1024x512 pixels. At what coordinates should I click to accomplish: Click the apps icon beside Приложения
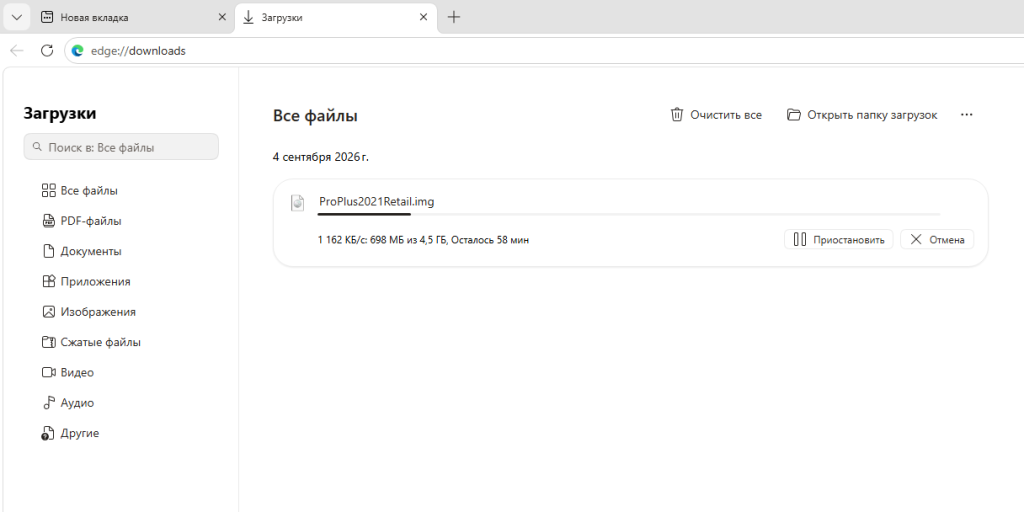point(48,281)
